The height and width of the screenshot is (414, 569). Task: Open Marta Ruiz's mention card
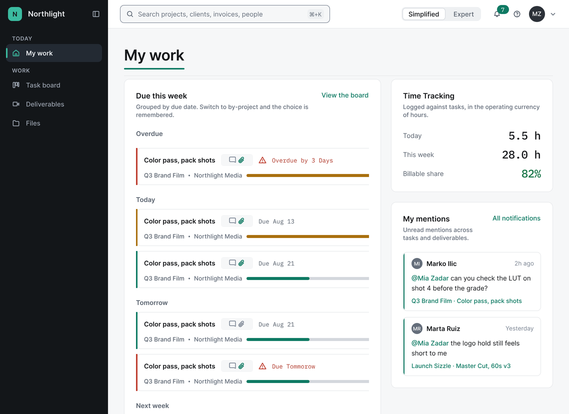point(472,347)
